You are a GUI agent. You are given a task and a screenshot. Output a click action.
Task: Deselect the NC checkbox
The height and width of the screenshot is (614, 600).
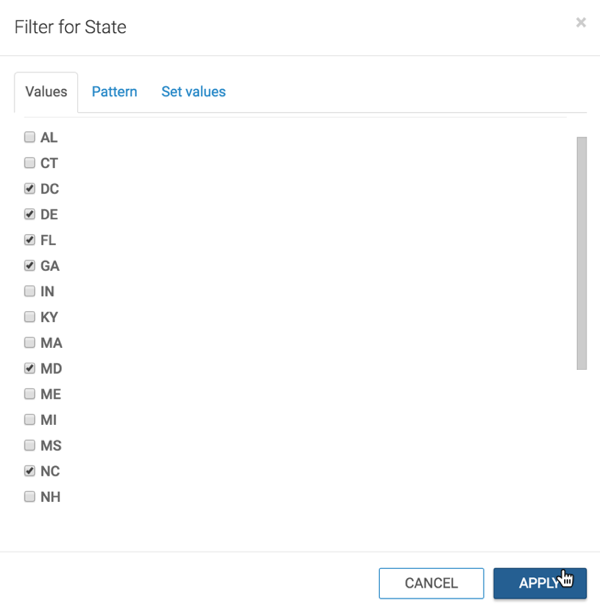pos(29,471)
